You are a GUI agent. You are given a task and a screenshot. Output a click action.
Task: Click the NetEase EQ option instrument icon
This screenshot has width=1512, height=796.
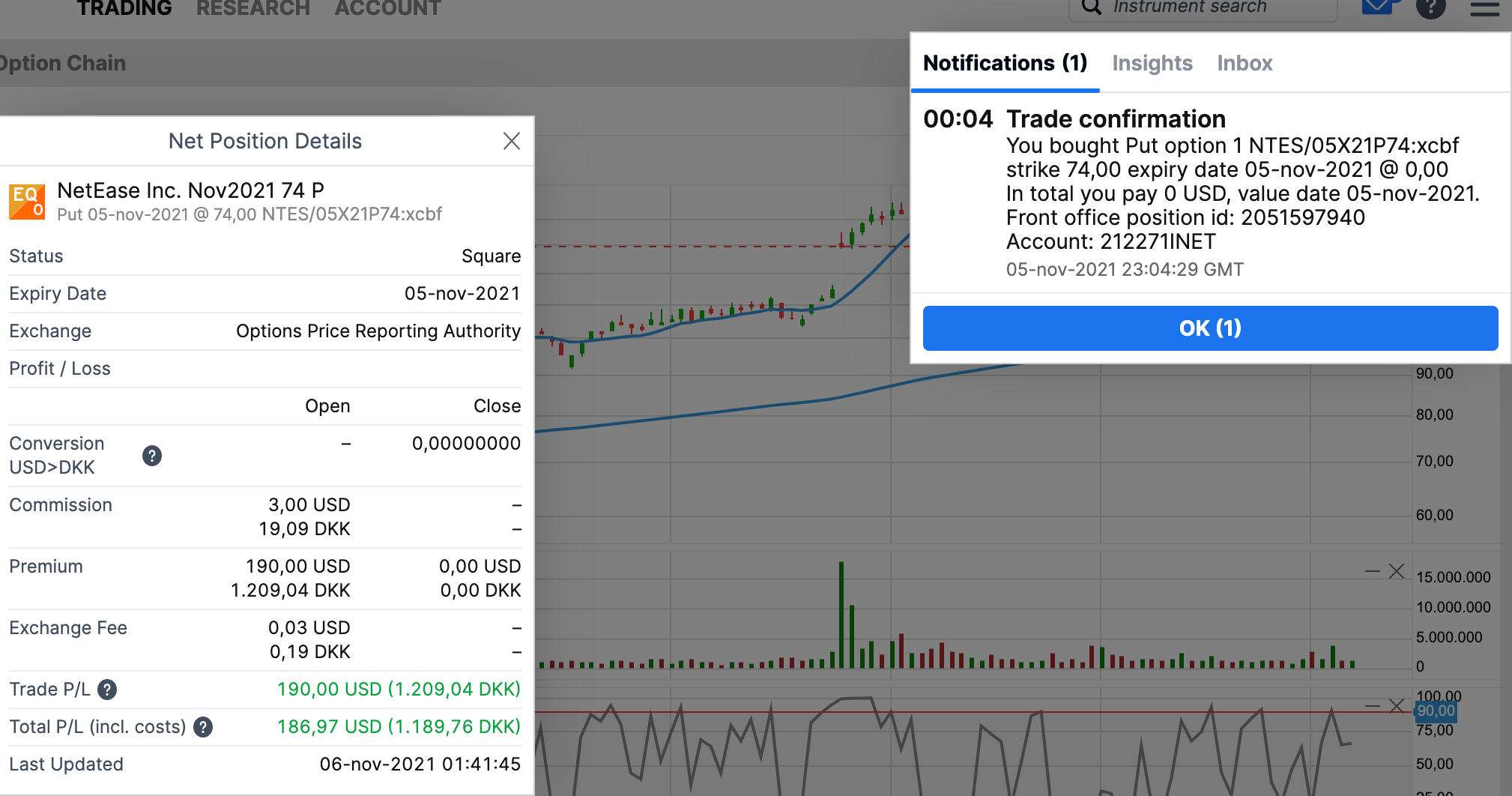[27, 202]
